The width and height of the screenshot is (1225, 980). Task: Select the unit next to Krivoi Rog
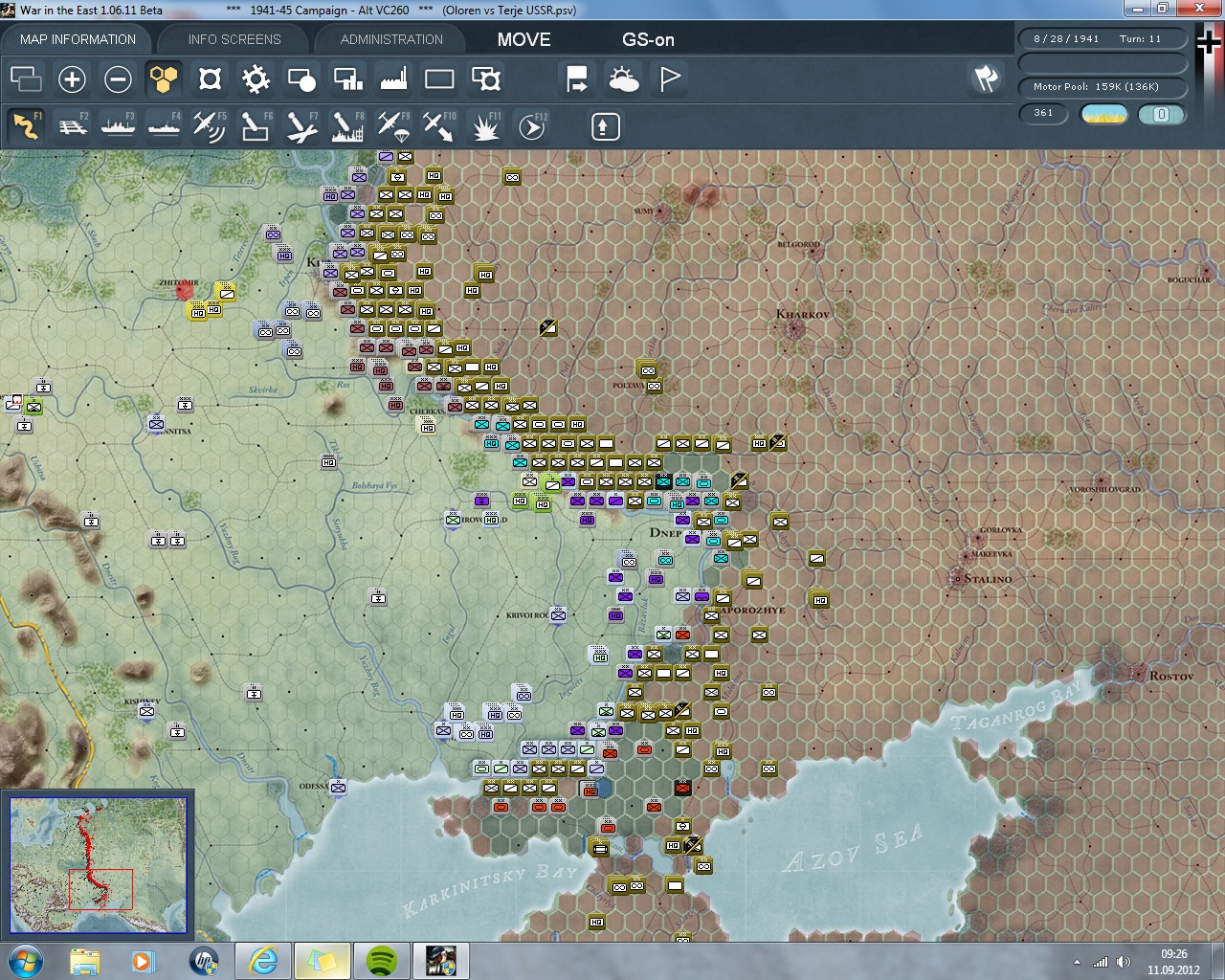coord(558,615)
